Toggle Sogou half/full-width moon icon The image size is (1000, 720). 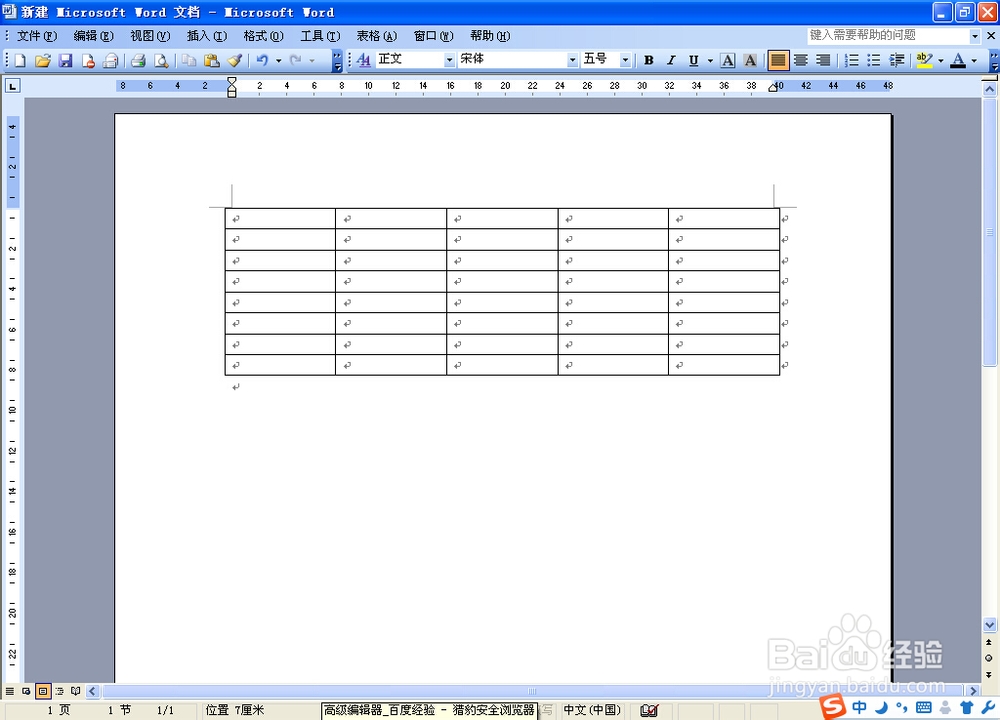click(881, 707)
